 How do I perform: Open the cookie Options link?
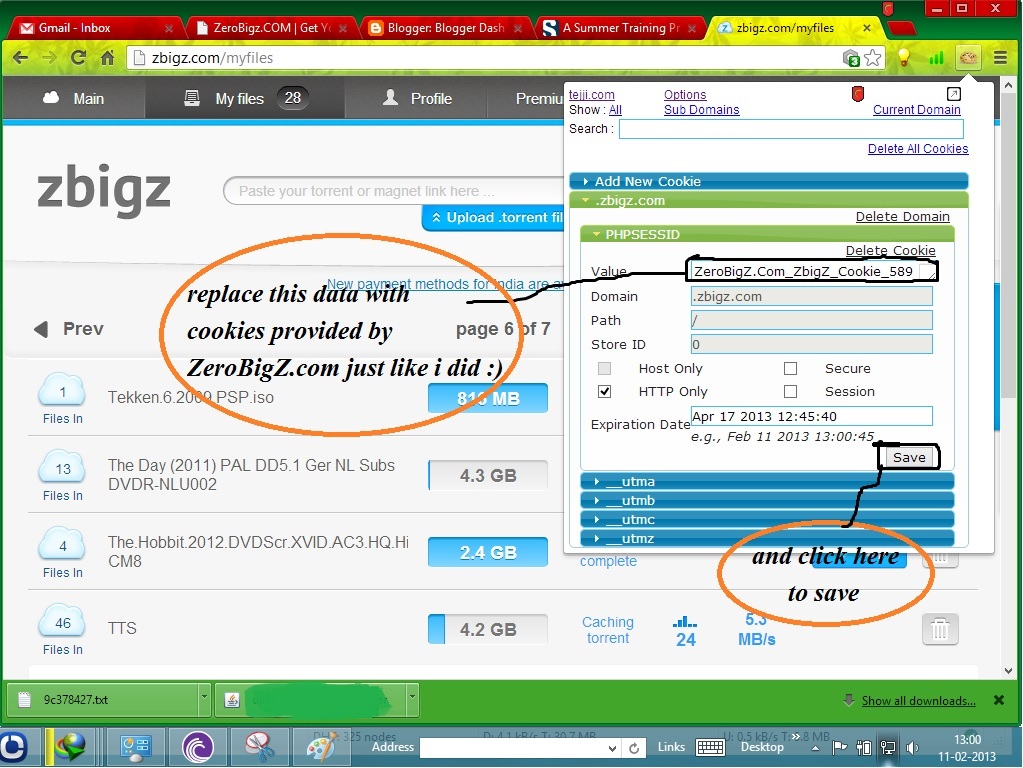(x=685, y=95)
